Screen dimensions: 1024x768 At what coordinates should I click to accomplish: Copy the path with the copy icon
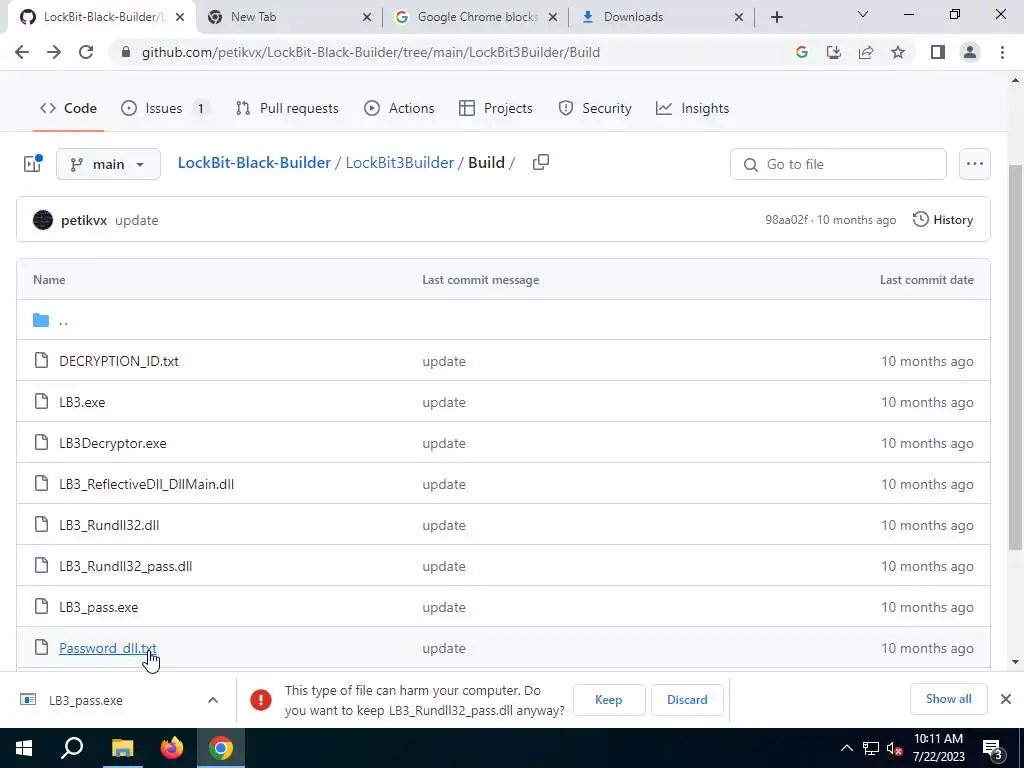pos(541,162)
